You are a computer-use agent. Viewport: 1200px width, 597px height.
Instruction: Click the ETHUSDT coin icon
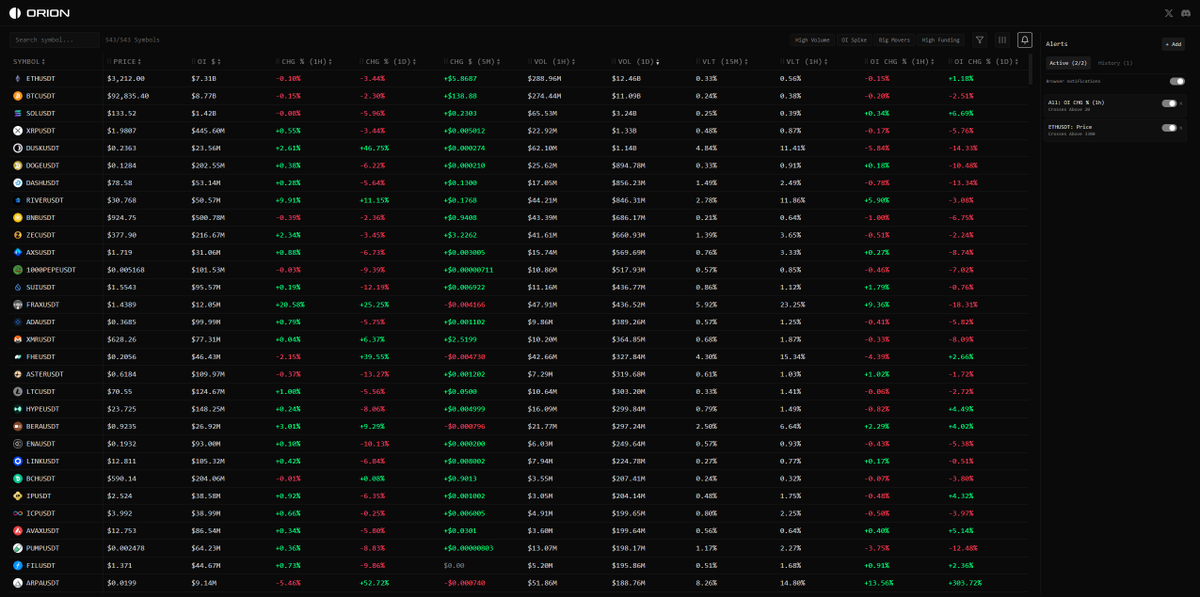tap(18, 78)
